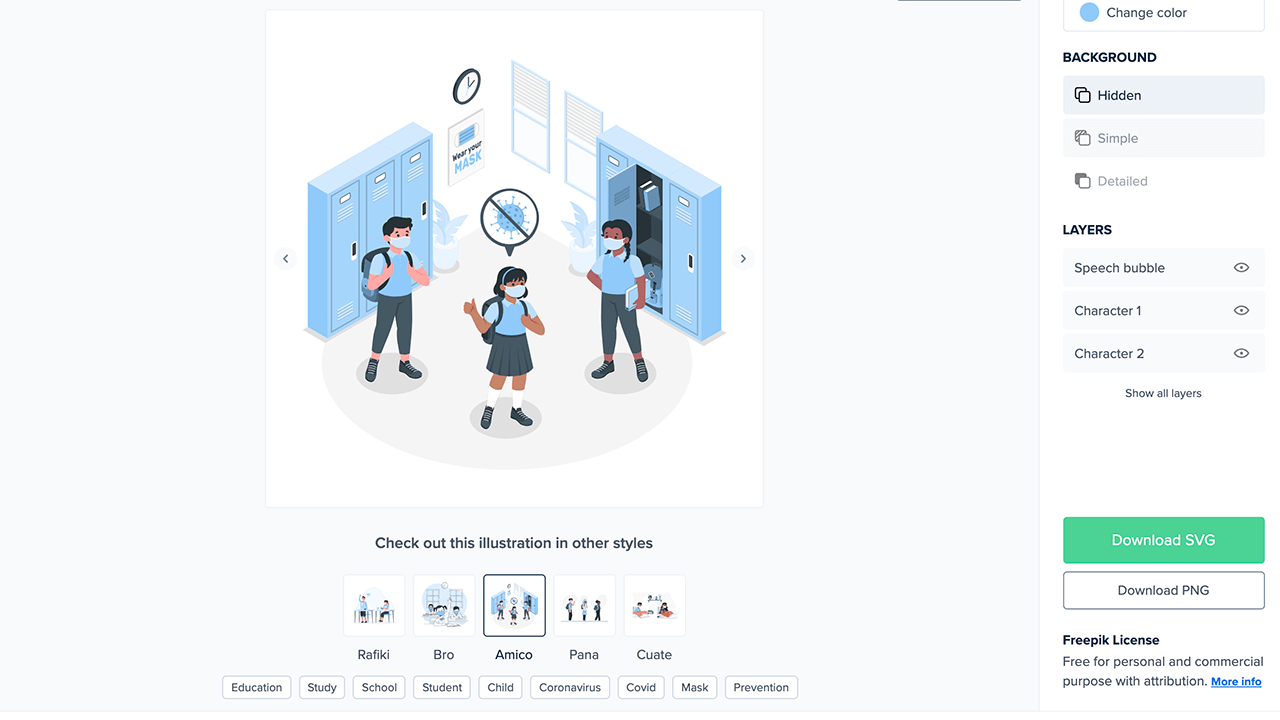The height and width of the screenshot is (720, 1280).
Task: Select the Rafiki style thumbnail
Action: [374, 606]
